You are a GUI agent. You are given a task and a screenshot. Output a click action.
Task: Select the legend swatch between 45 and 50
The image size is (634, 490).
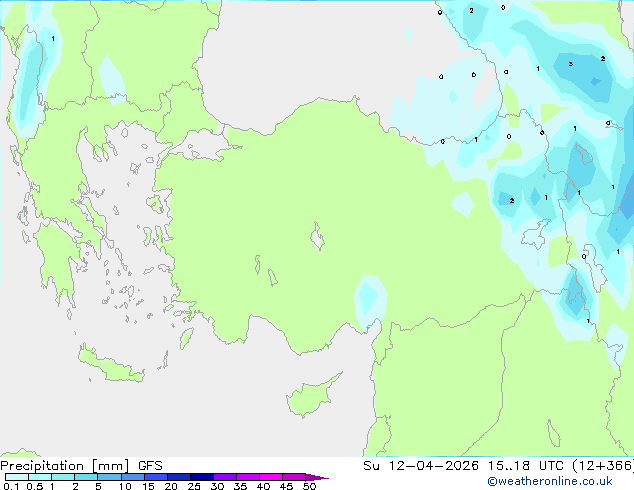click(x=294, y=477)
